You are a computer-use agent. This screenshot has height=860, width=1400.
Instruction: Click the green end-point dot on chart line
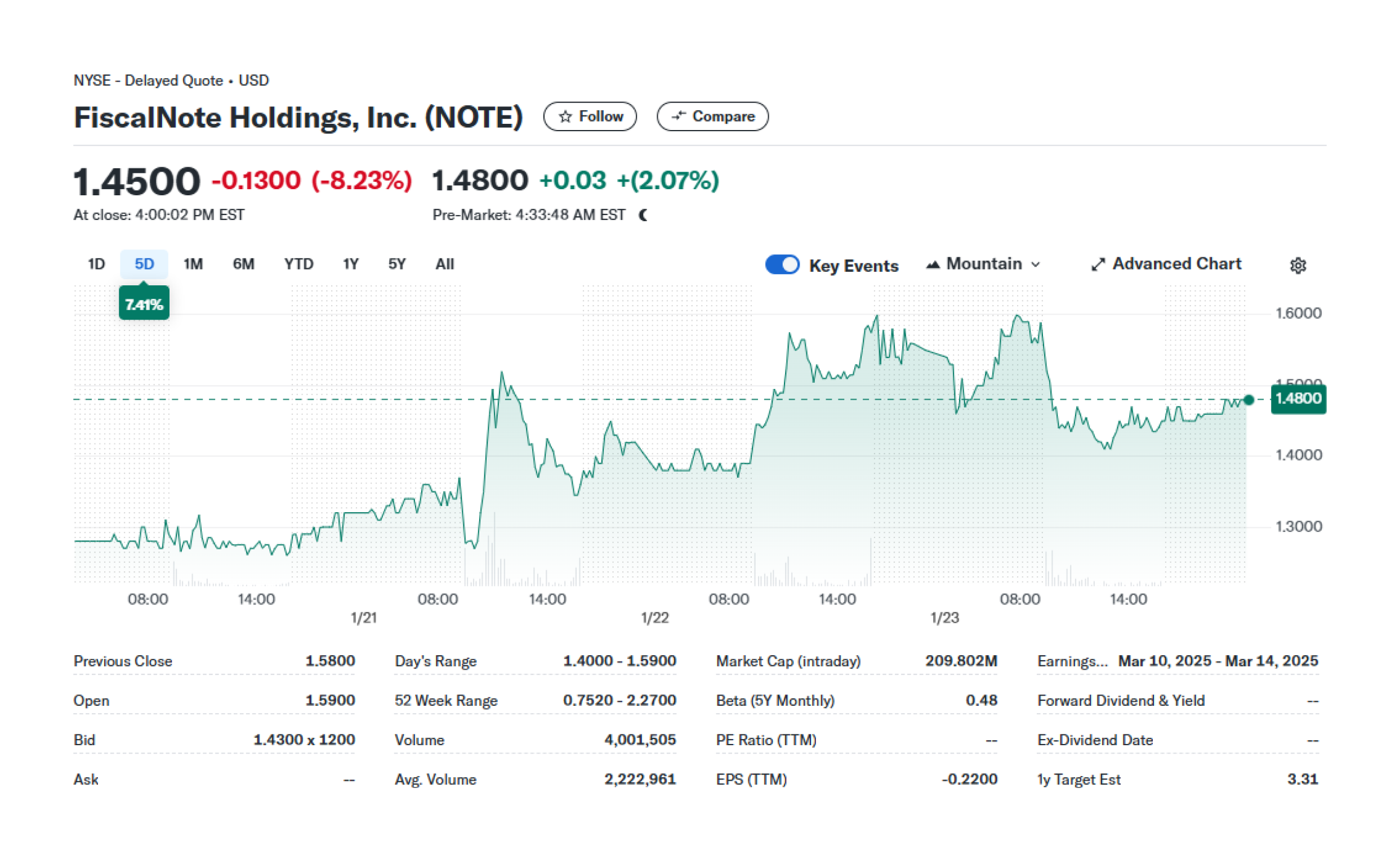pos(1249,400)
